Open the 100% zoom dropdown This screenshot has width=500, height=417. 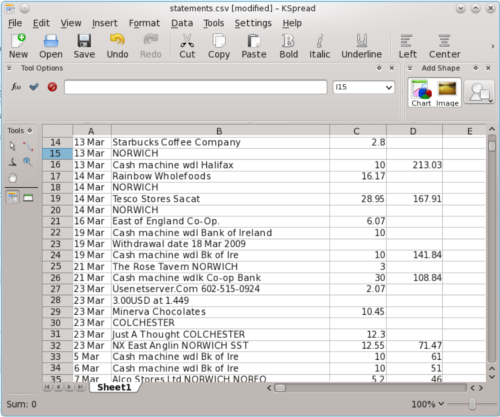point(428,404)
